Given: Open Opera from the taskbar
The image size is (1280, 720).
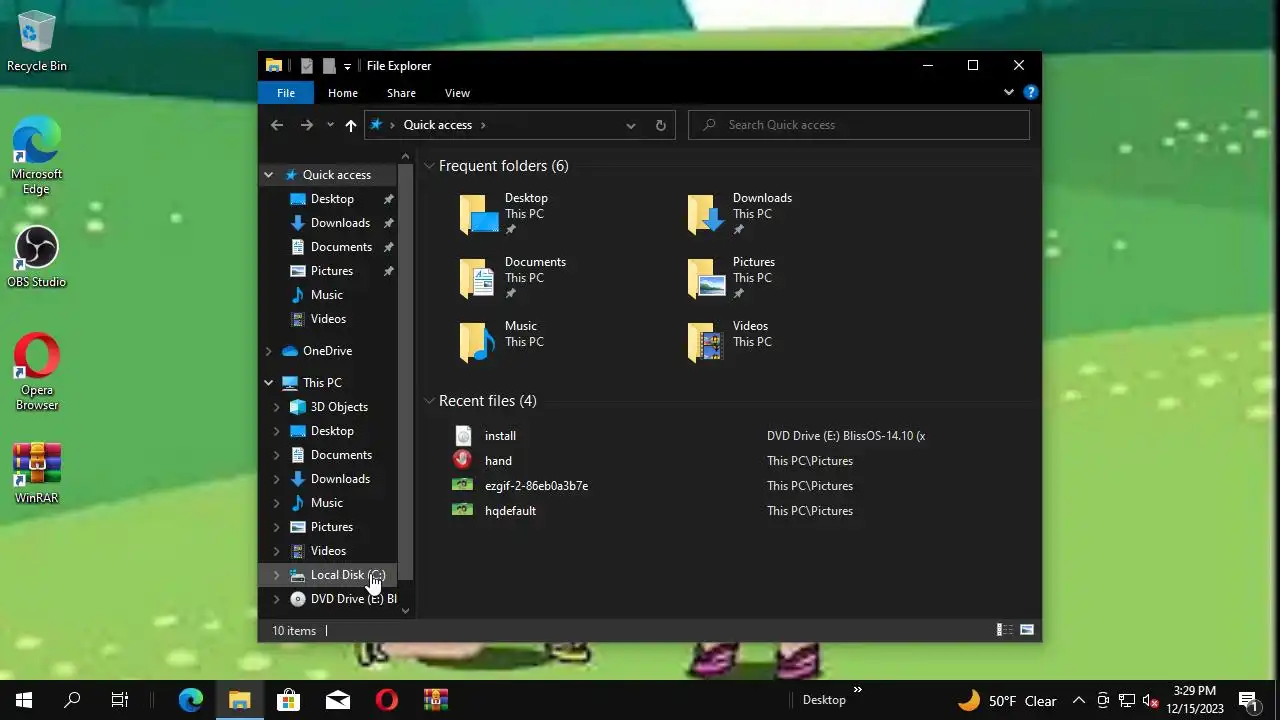Looking at the screenshot, I should tap(387, 700).
